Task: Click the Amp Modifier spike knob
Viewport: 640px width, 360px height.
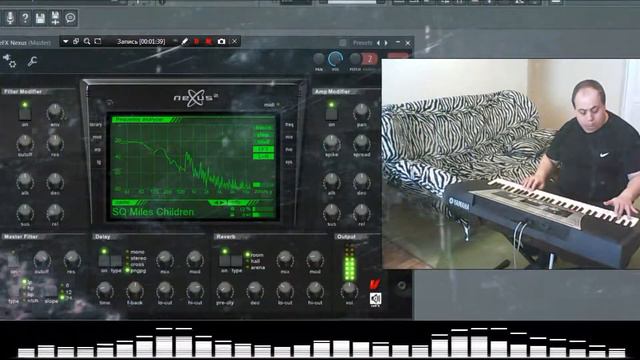Action: pyautogui.click(x=331, y=143)
